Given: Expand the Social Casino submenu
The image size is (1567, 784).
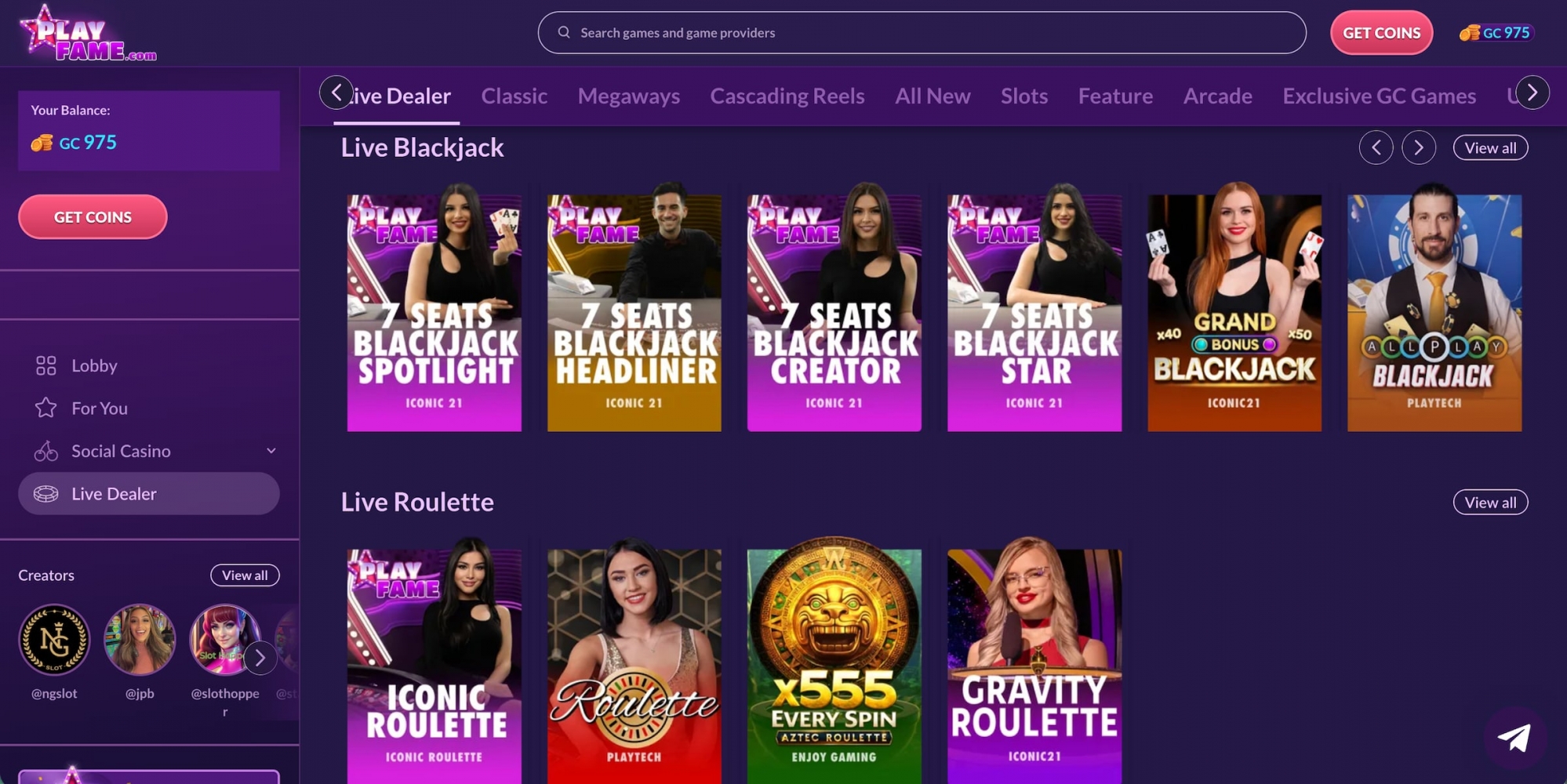Looking at the screenshot, I should point(271,451).
